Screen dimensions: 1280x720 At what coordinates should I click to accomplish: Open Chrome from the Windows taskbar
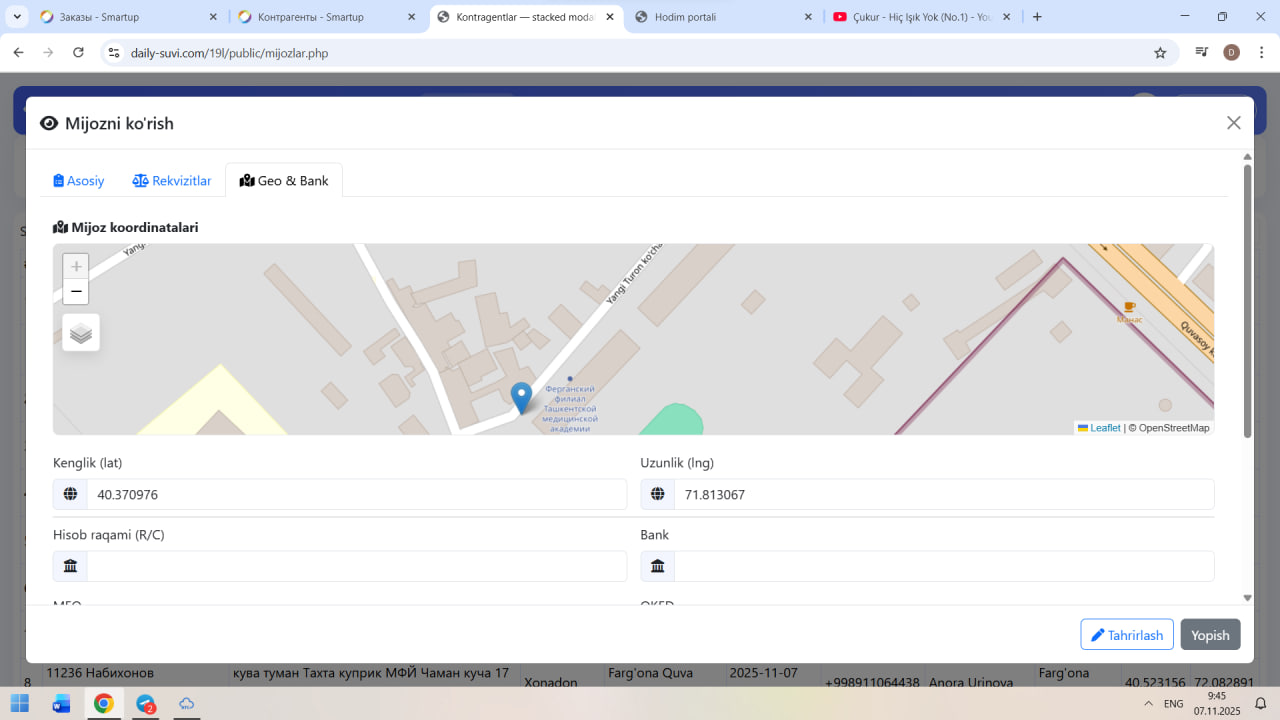[x=104, y=703]
